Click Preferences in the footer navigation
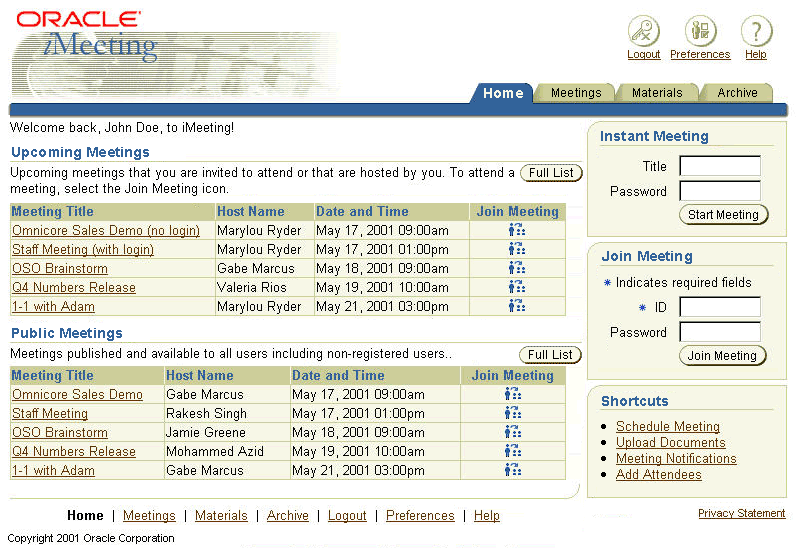Viewport: 797px width, 552px height. coord(420,515)
